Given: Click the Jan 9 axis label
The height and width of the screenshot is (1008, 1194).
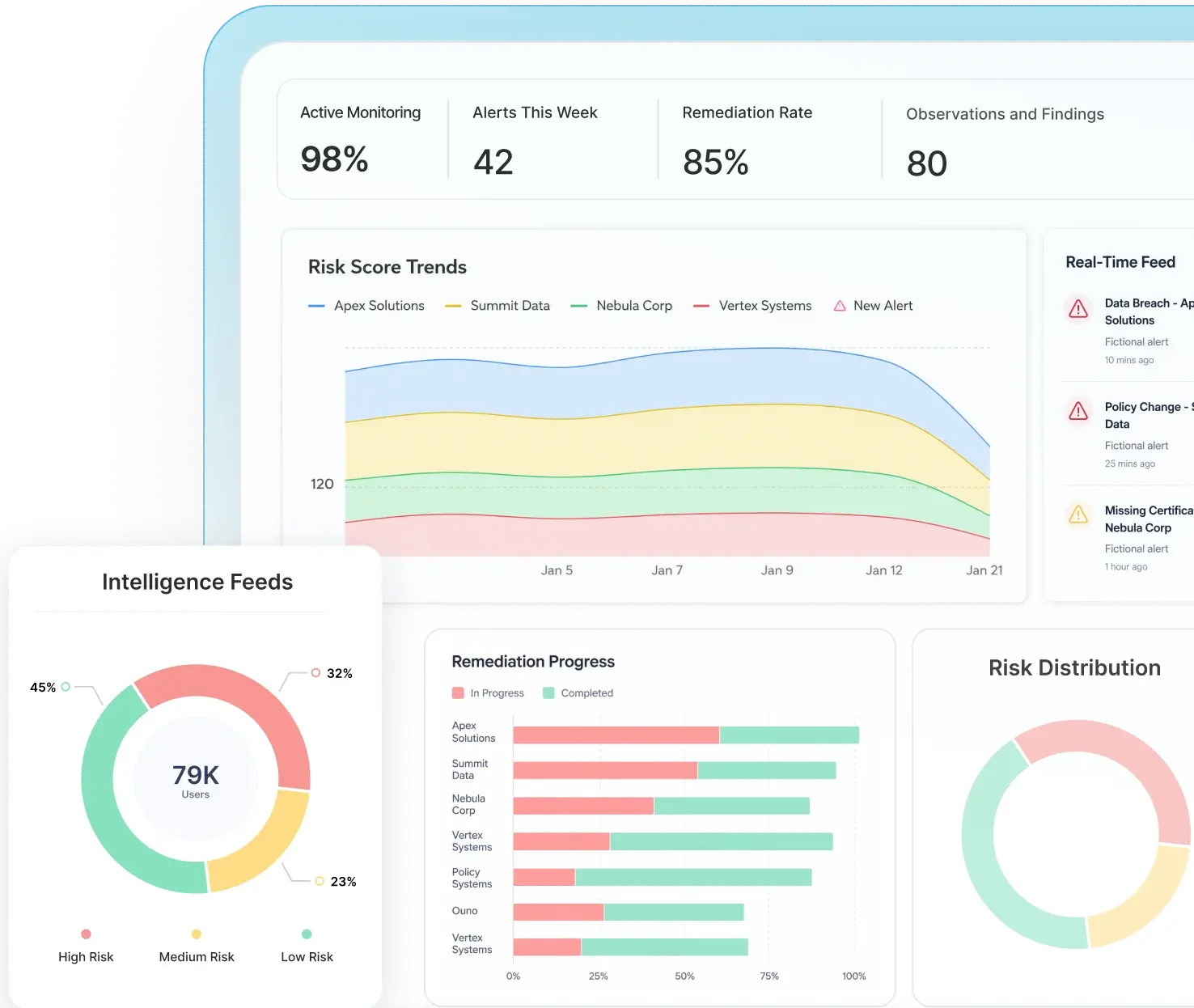Looking at the screenshot, I should 777,570.
